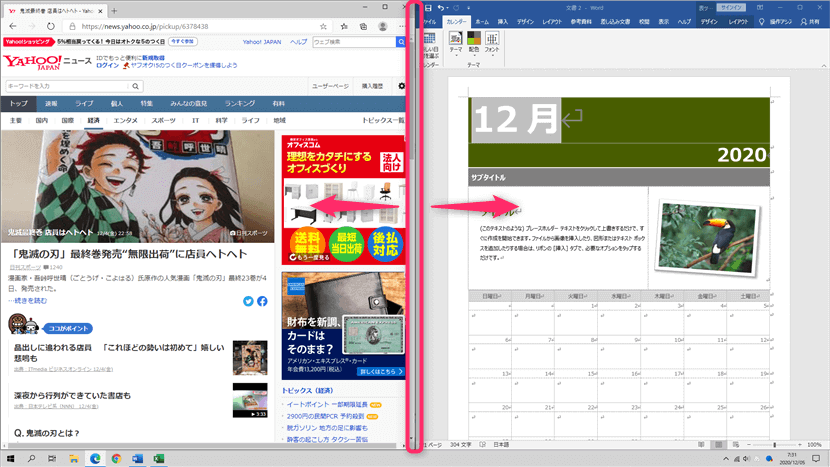The width and height of the screenshot is (830, 467).
Task: Reload the Yahoo news page
Action: (50, 26)
